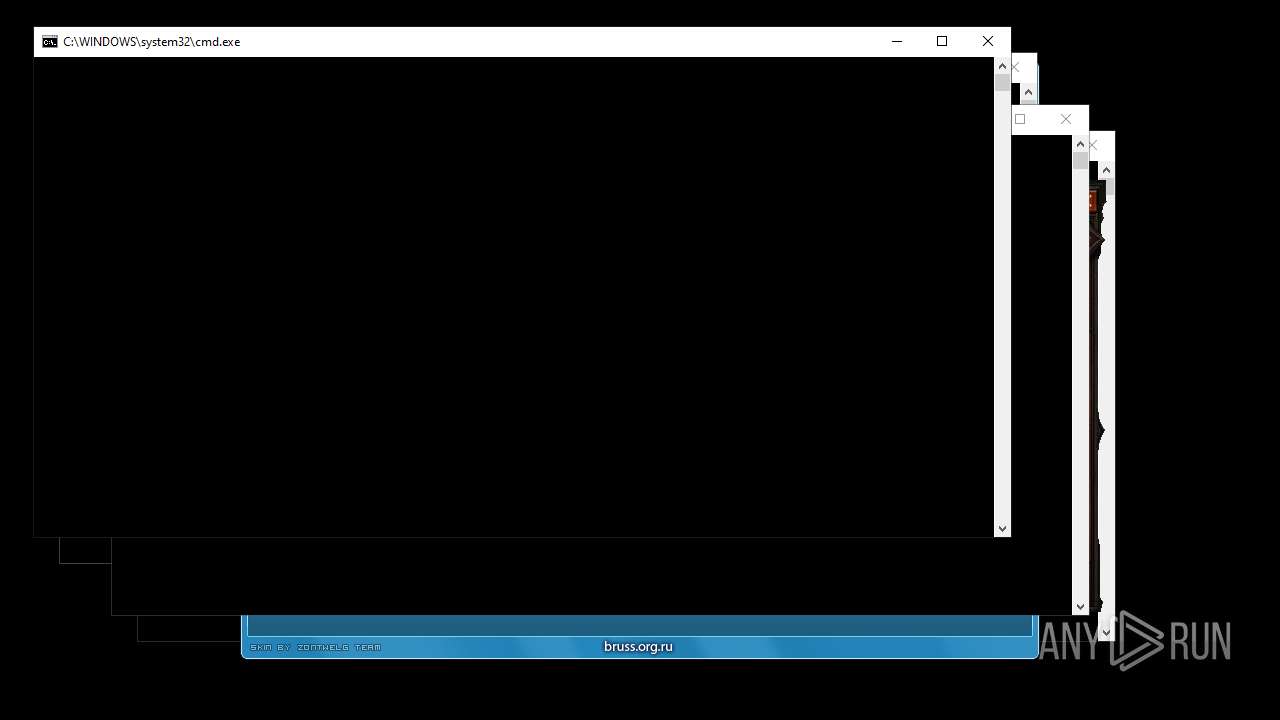Click scroll-up arrow of third background window
The image size is (1280, 720).
click(1080, 144)
